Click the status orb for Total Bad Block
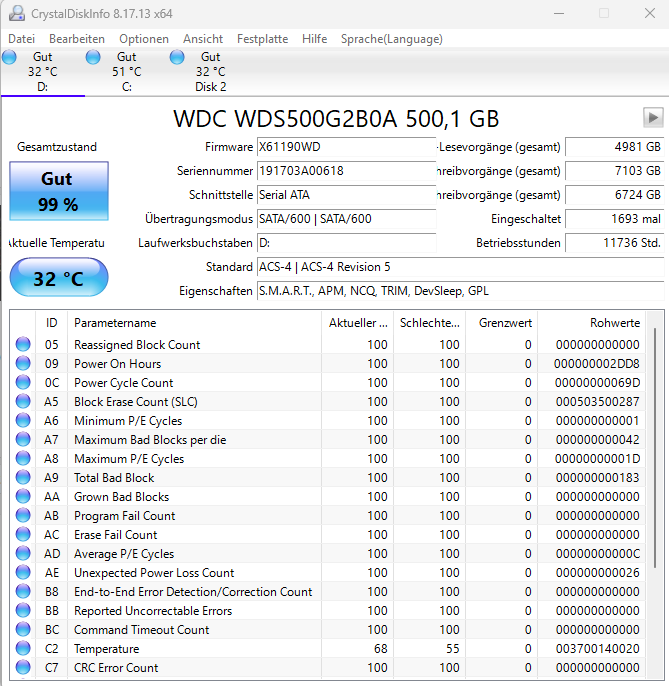This screenshot has width=669, height=686. point(23,477)
